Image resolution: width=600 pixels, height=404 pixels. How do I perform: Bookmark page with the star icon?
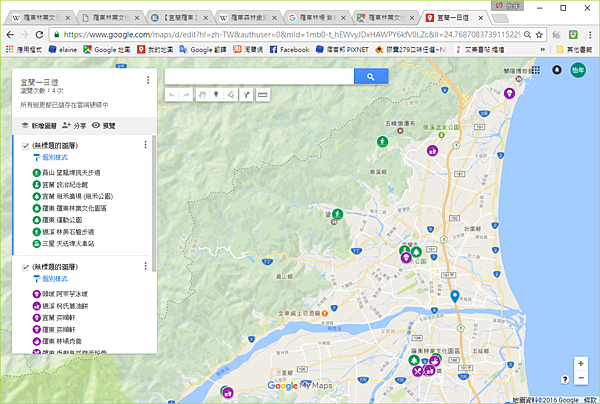[539, 35]
